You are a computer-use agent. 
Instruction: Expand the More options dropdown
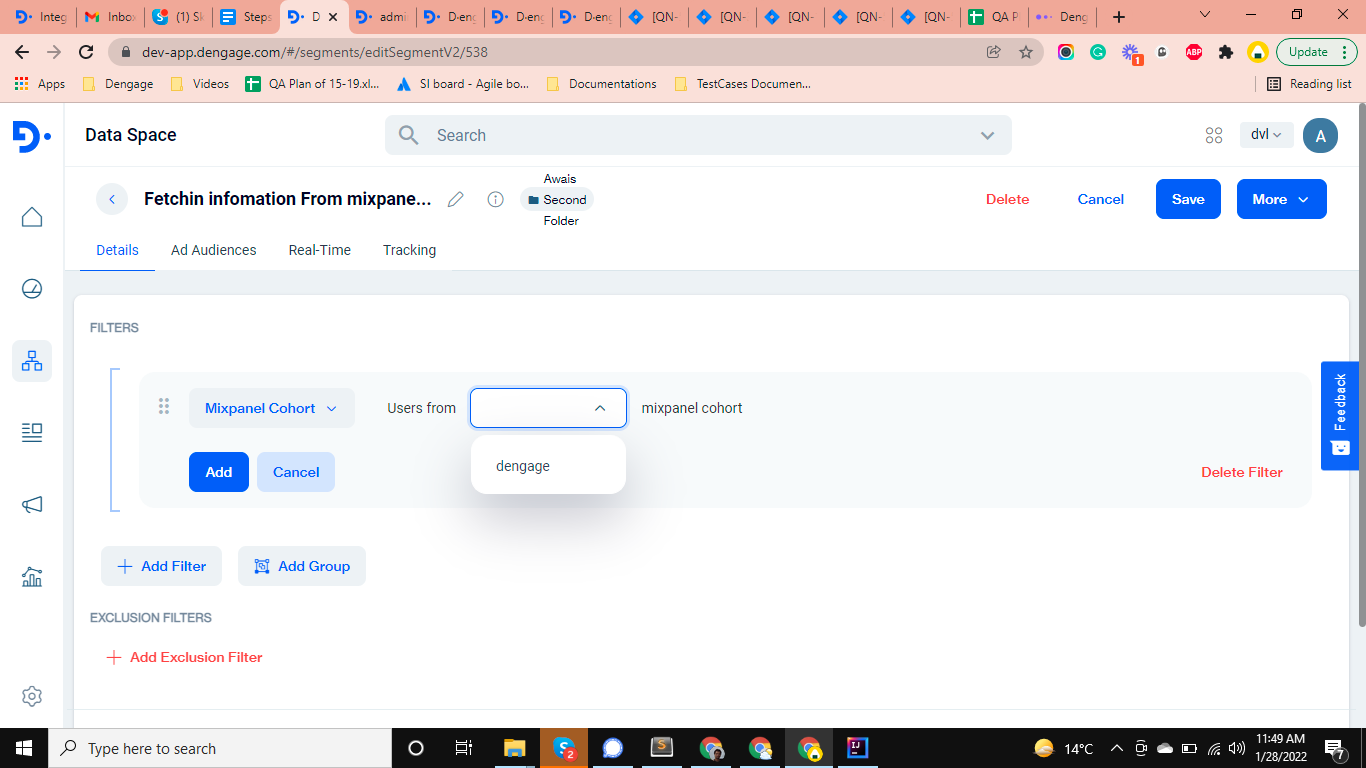coord(1281,199)
